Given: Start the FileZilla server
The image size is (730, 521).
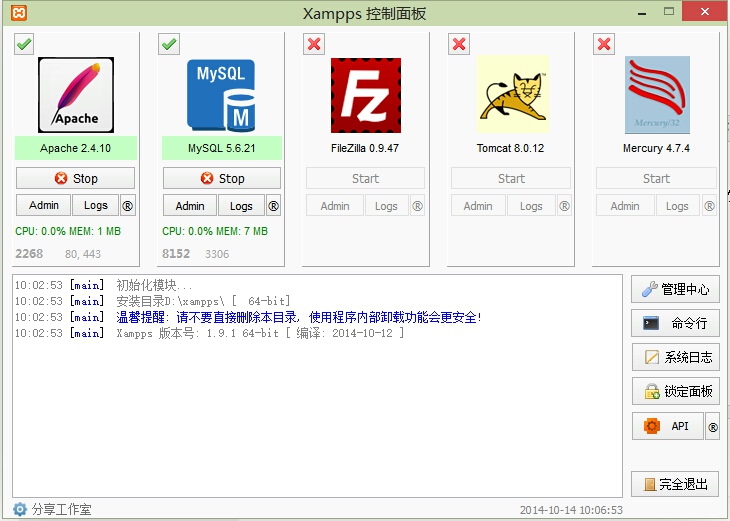Looking at the screenshot, I should (365, 178).
